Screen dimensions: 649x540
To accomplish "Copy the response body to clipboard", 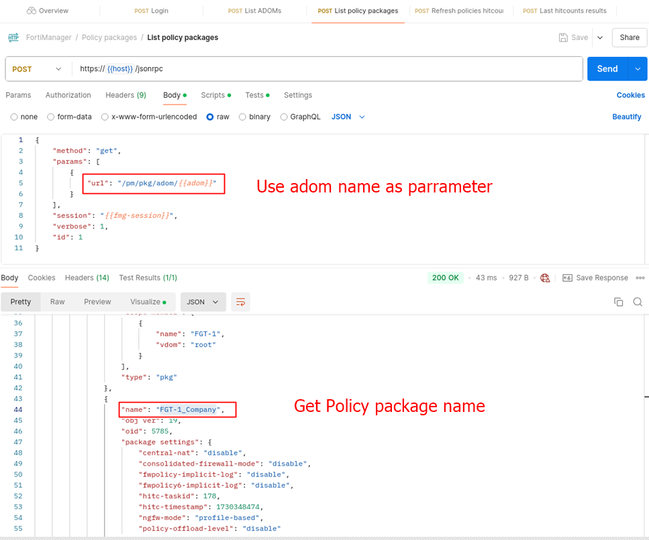I will point(618,301).
